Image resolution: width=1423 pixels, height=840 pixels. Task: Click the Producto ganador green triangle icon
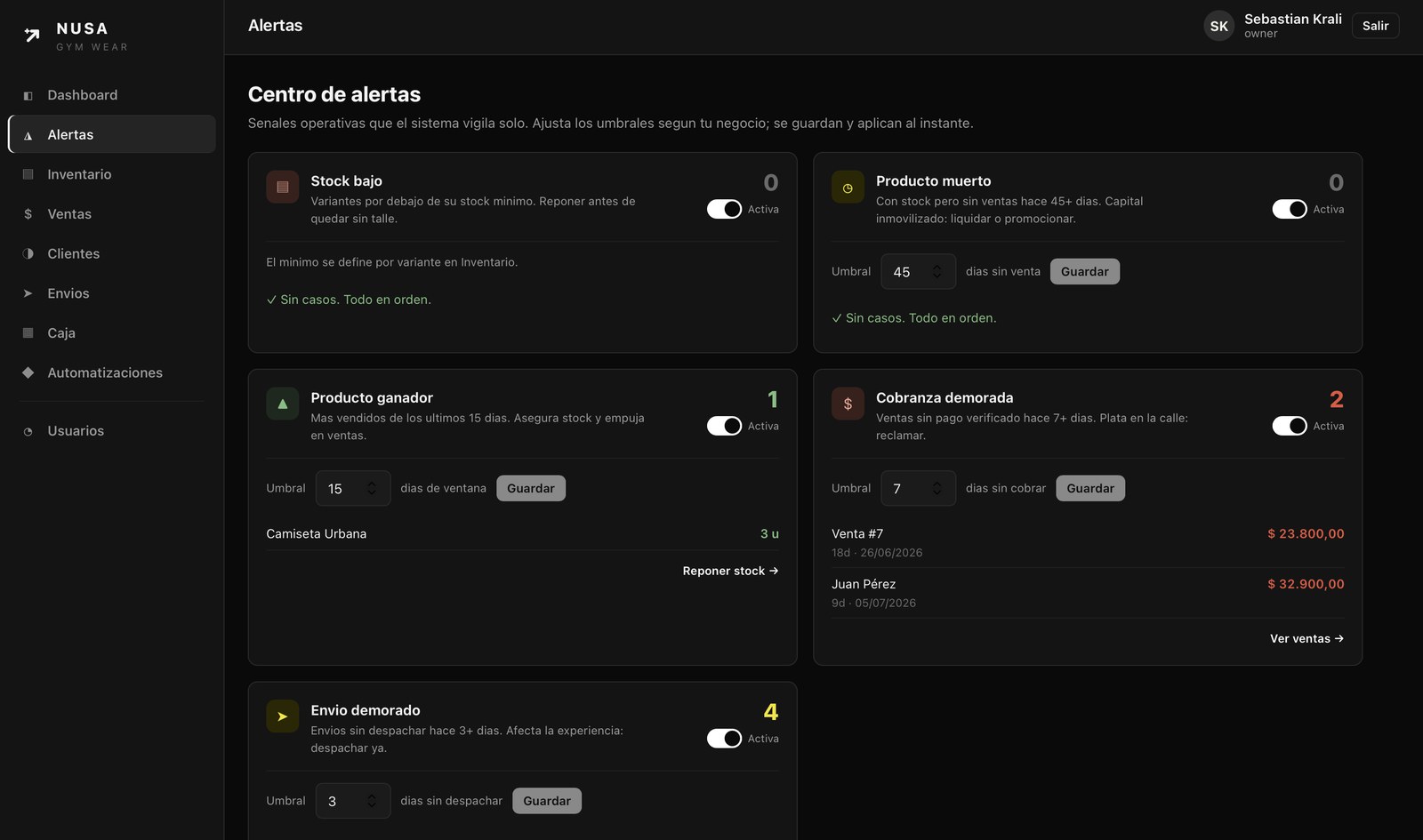[x=283, y=404]
